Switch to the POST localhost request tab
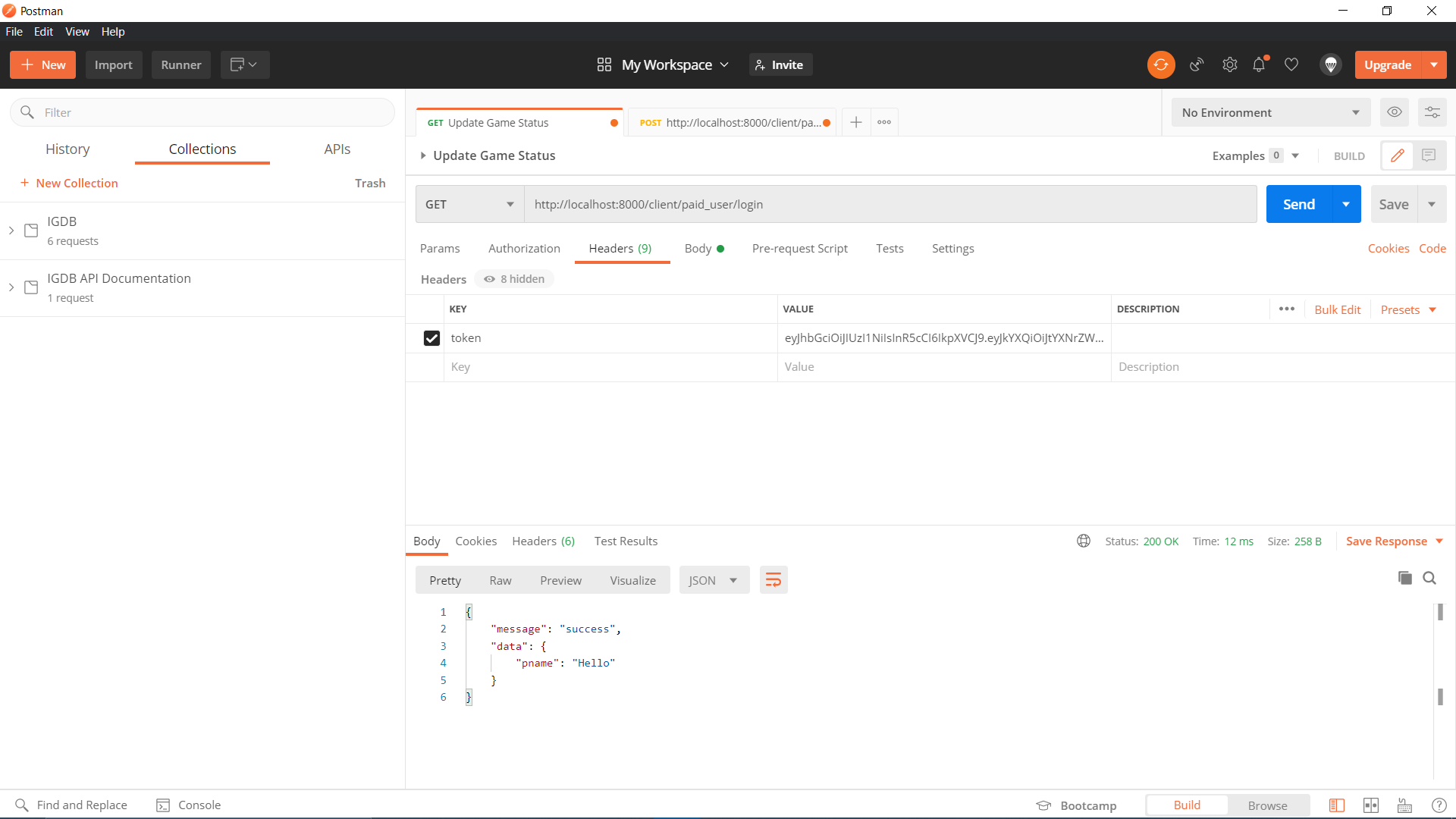The image size is (1456, 819). click(x=731, y=122)
